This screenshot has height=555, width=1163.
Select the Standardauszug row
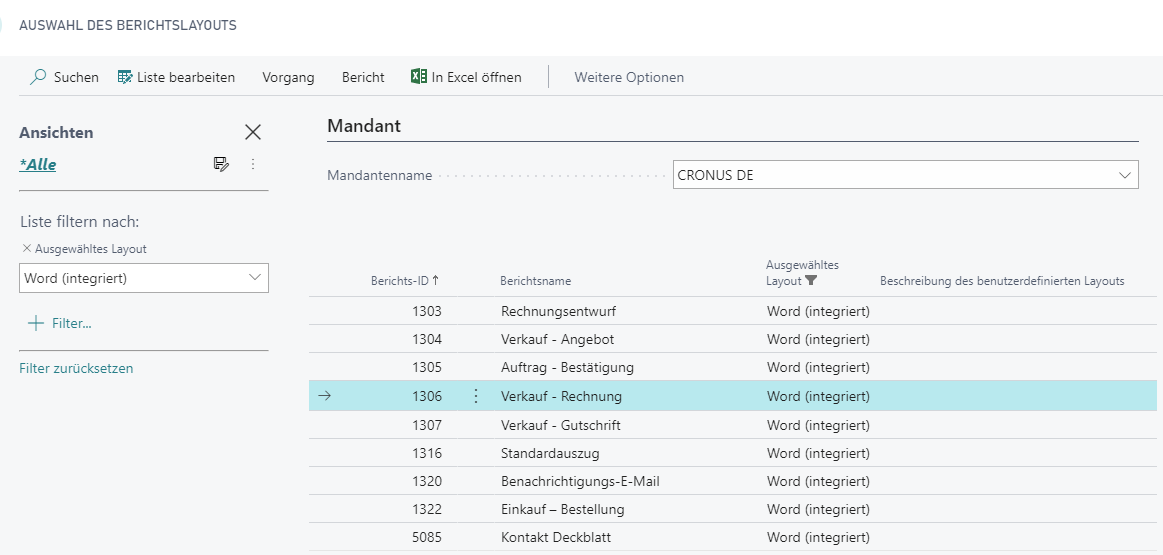[x=733, y=453]
